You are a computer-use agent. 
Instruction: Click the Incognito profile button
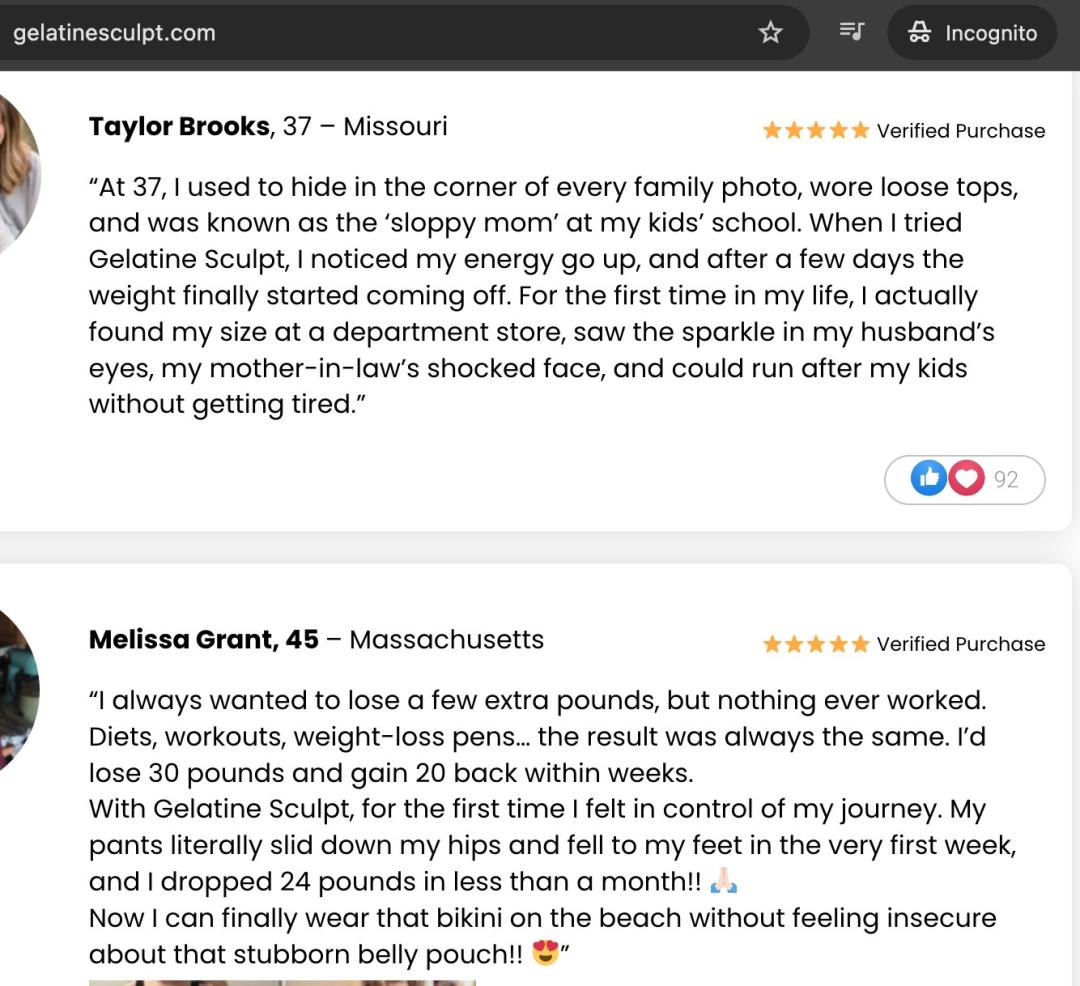972,33
